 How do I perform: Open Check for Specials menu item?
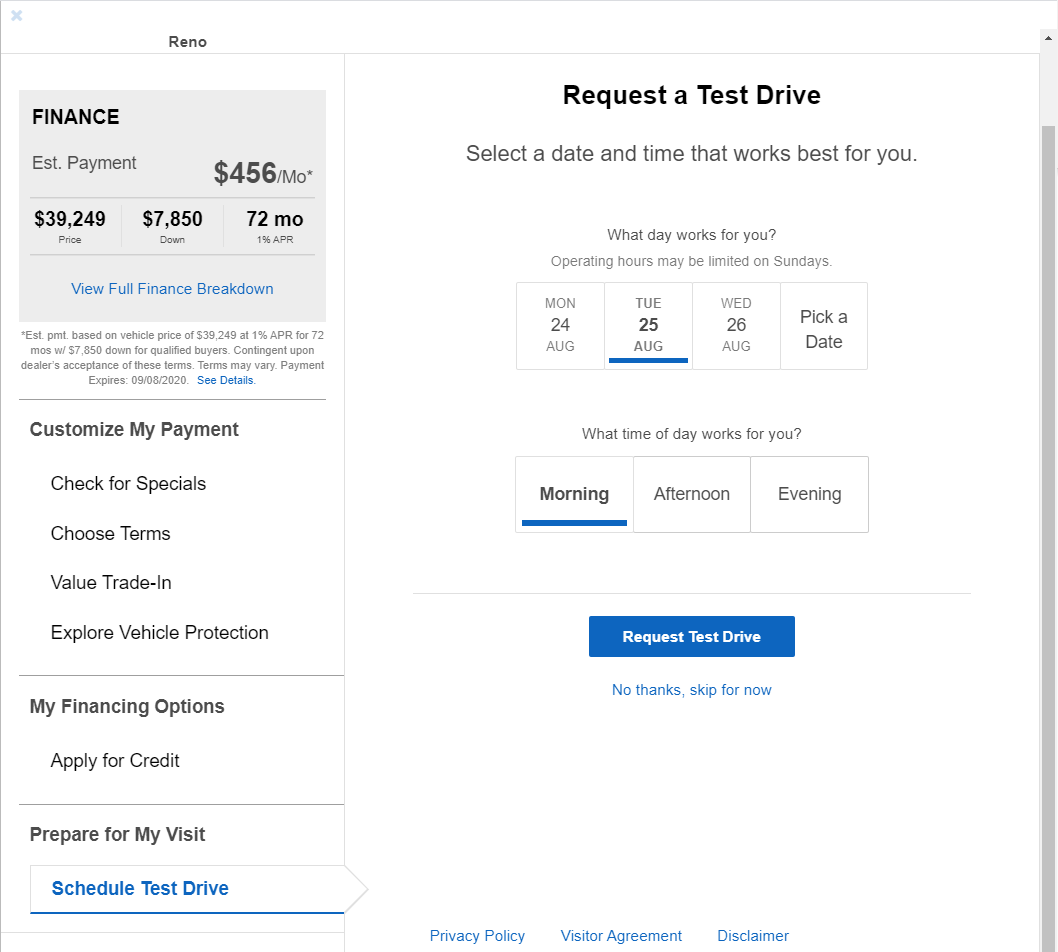pyautogui.click(x=128, y=484)
